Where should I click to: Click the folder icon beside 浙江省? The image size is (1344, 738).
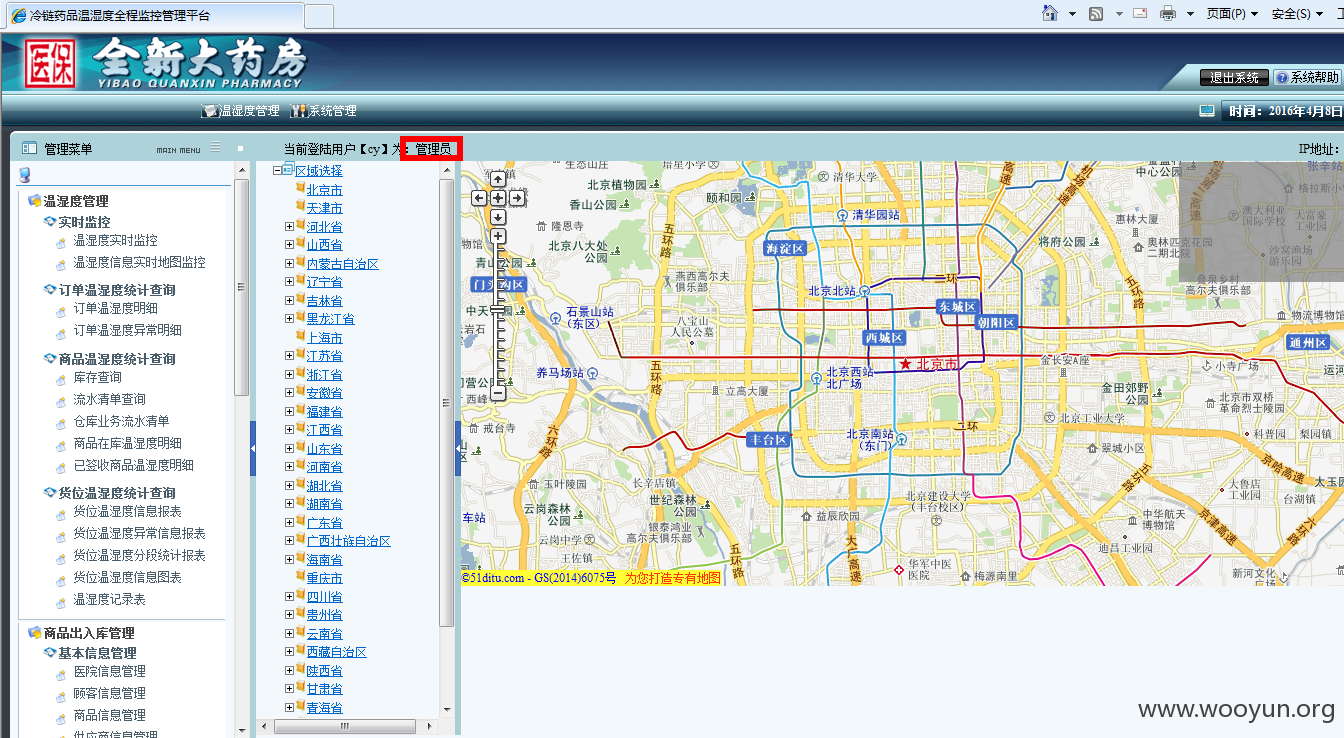tap(300, 374)
